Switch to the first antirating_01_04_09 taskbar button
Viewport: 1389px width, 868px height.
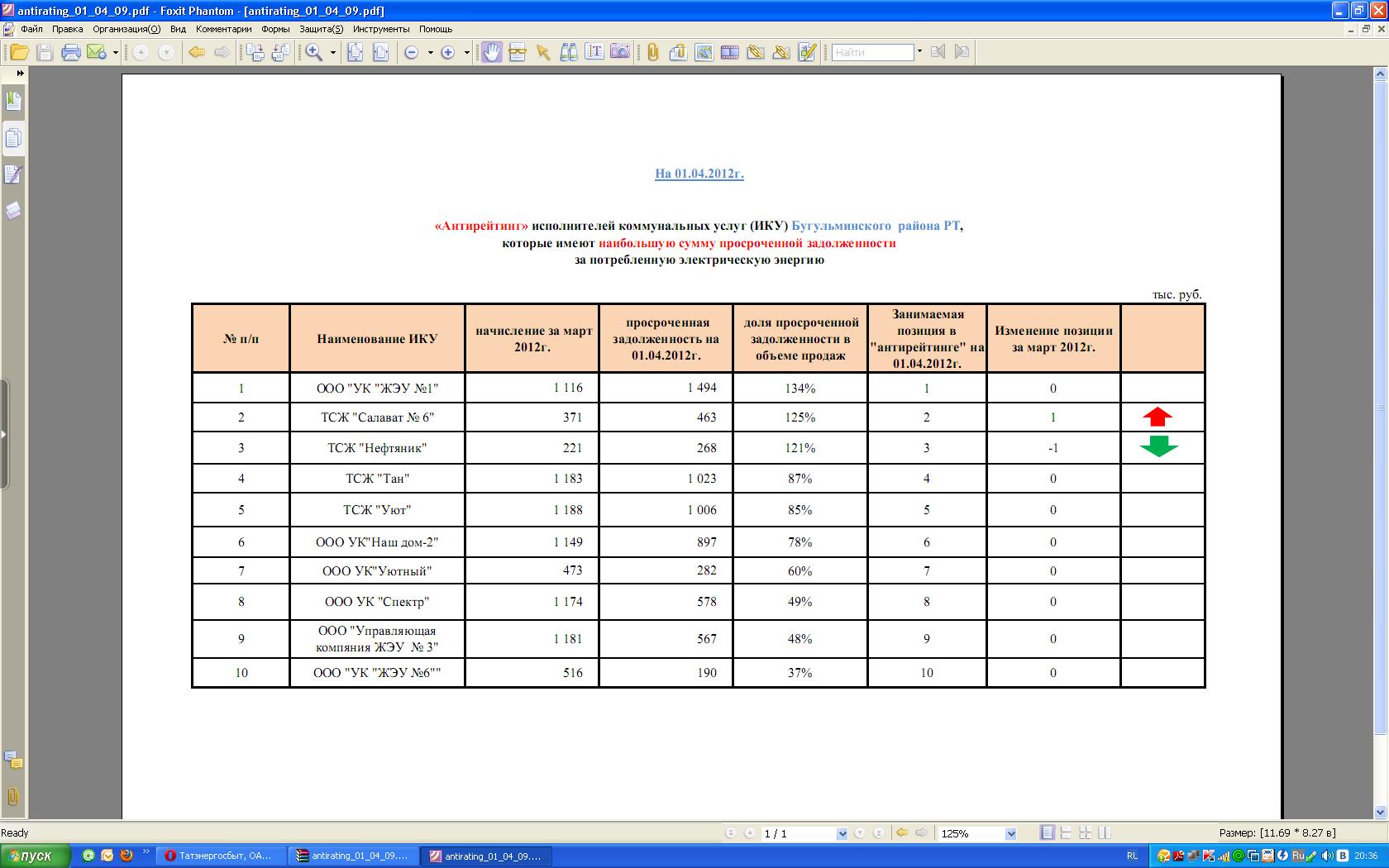click(x=354, y=856)
